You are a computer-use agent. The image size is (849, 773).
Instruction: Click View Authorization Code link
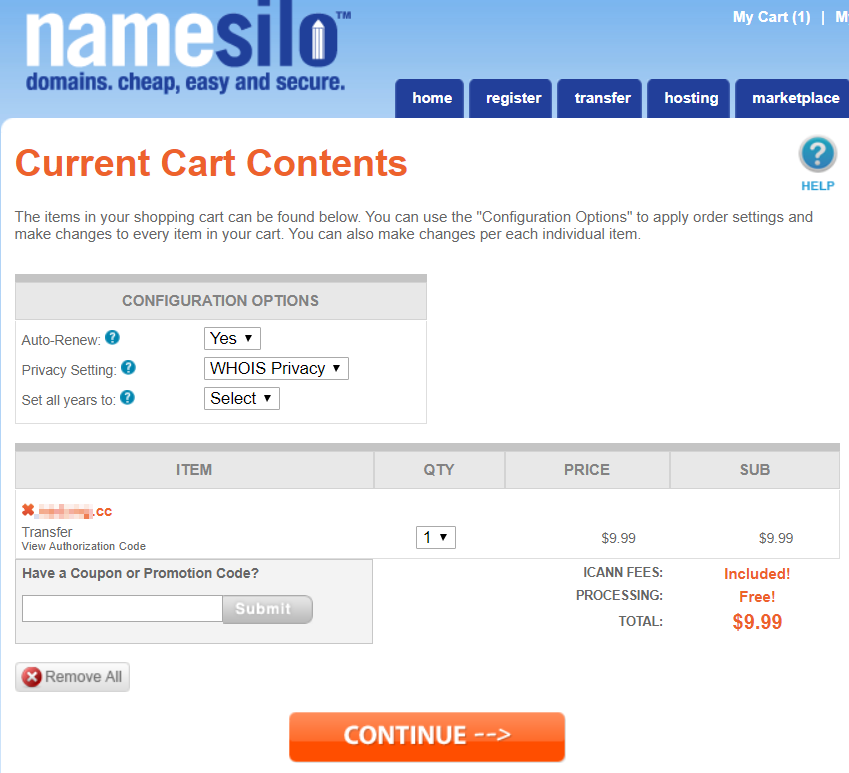click(x=84, y=547)
